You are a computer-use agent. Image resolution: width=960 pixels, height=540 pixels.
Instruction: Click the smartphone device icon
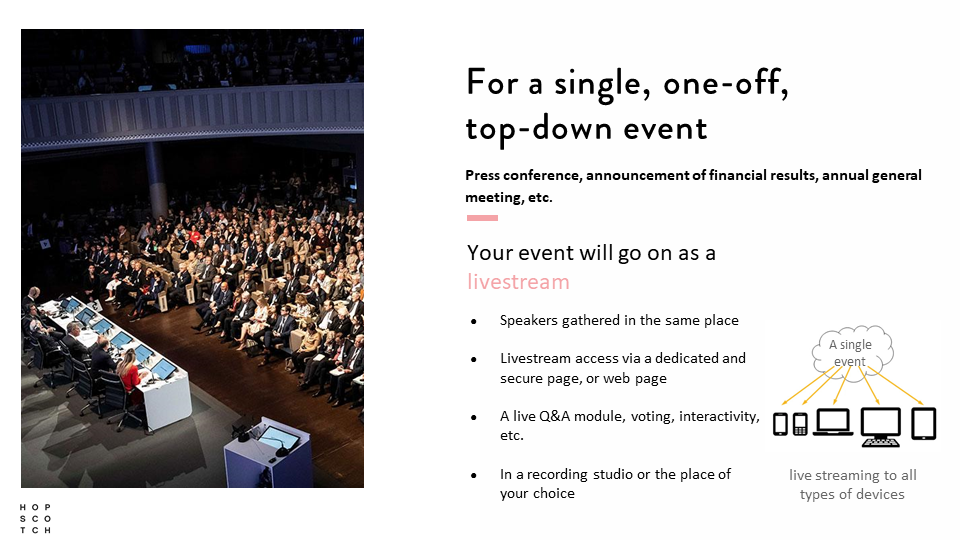coord(780,424)
